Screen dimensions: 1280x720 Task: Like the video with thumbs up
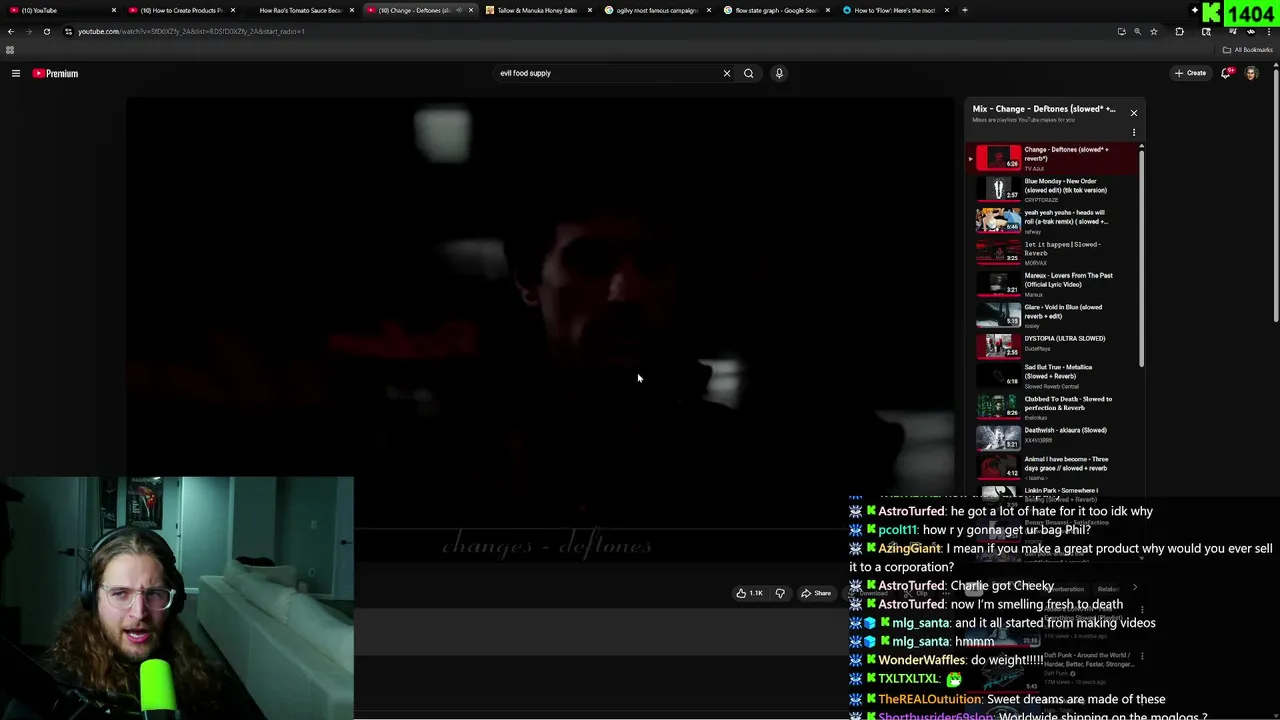pos(749,593)
